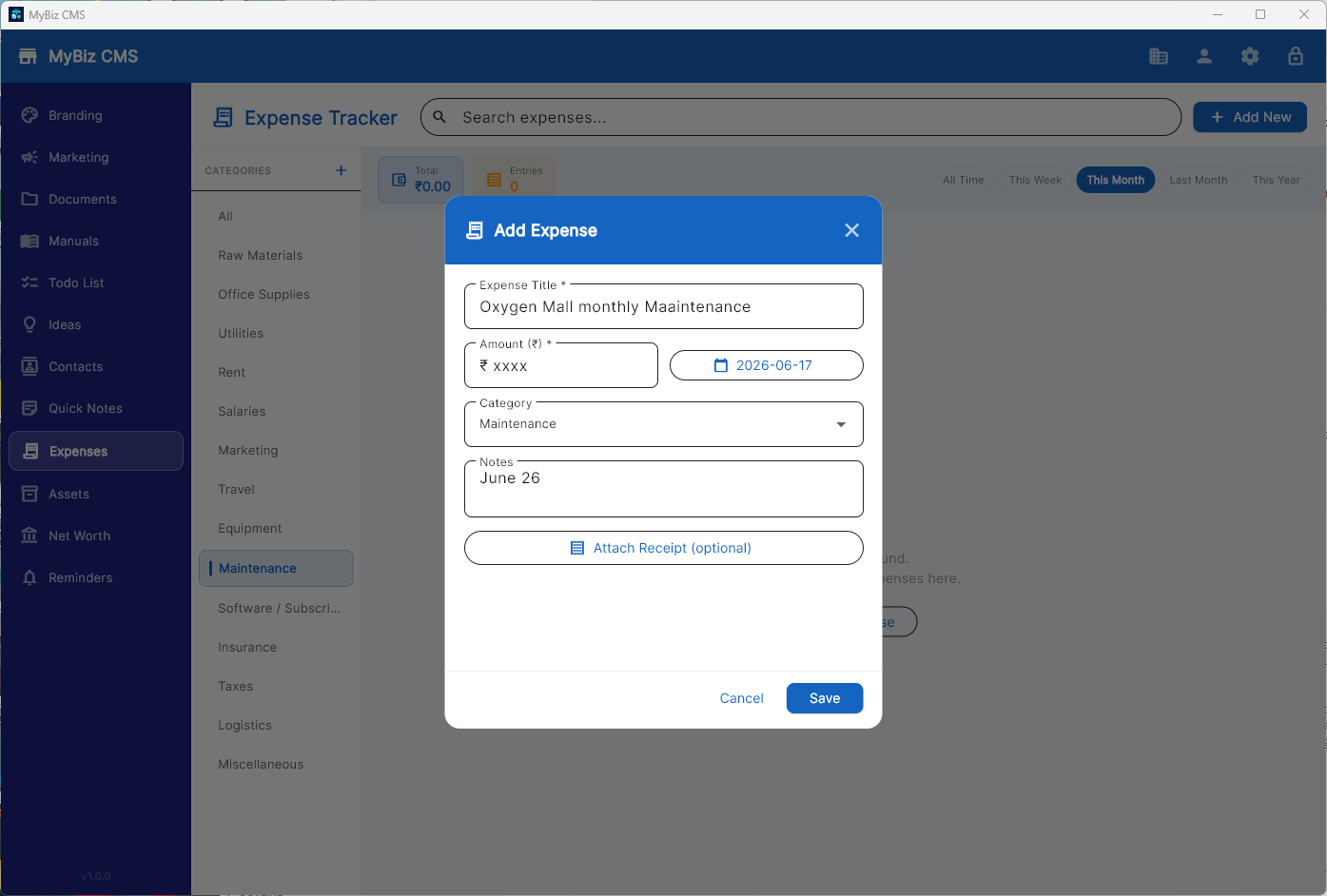This screenshot has width=1327, height=896.
Task: Click the calendar icon on date button
Action: coord(721,365)
